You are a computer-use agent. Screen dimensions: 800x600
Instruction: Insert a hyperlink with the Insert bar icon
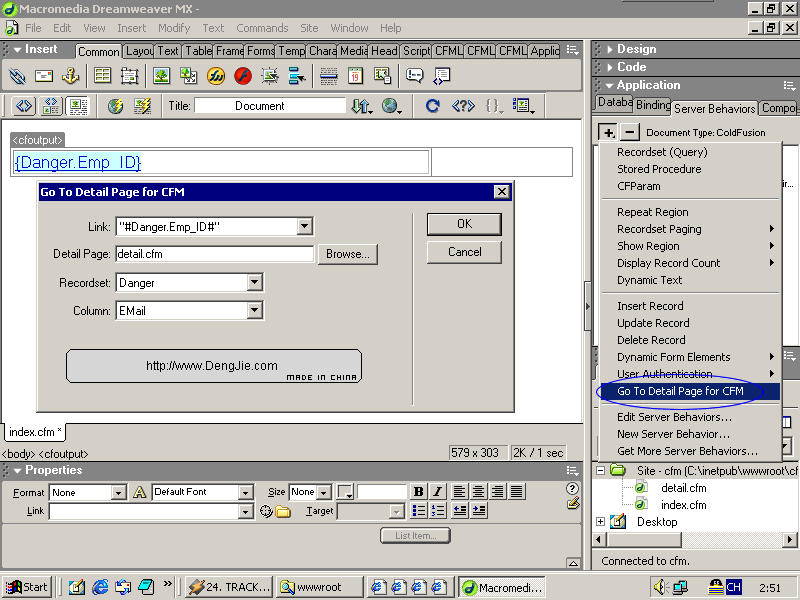[17, 76]
